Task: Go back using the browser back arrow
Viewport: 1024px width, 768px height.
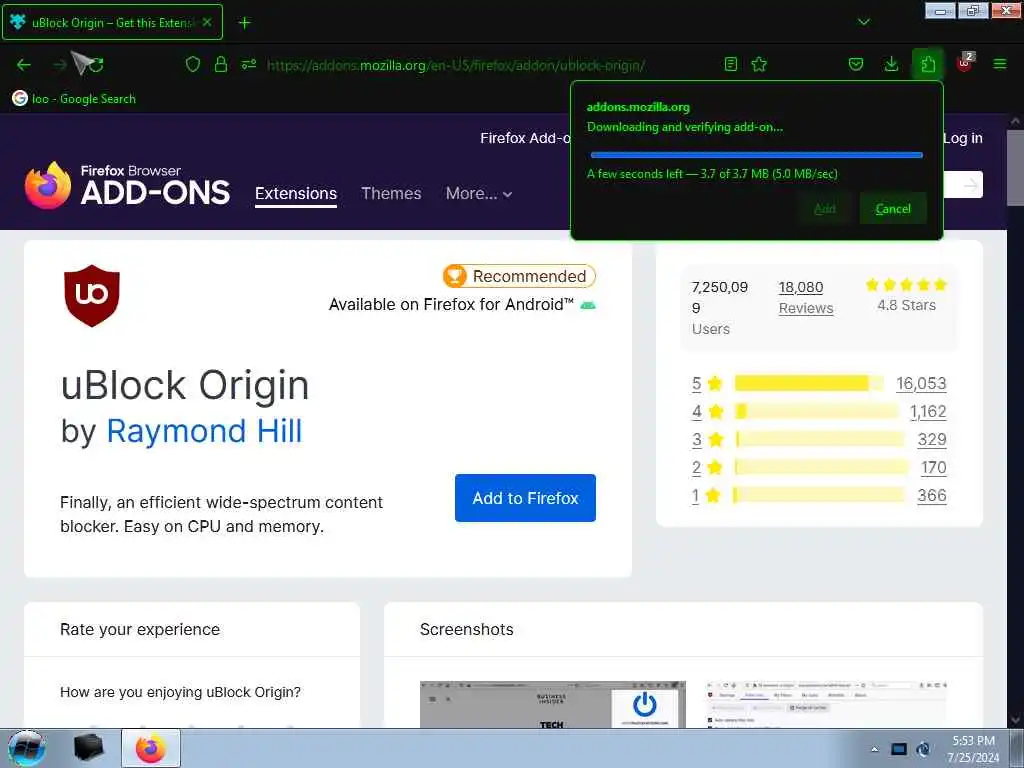Action: tap(24, 65)
